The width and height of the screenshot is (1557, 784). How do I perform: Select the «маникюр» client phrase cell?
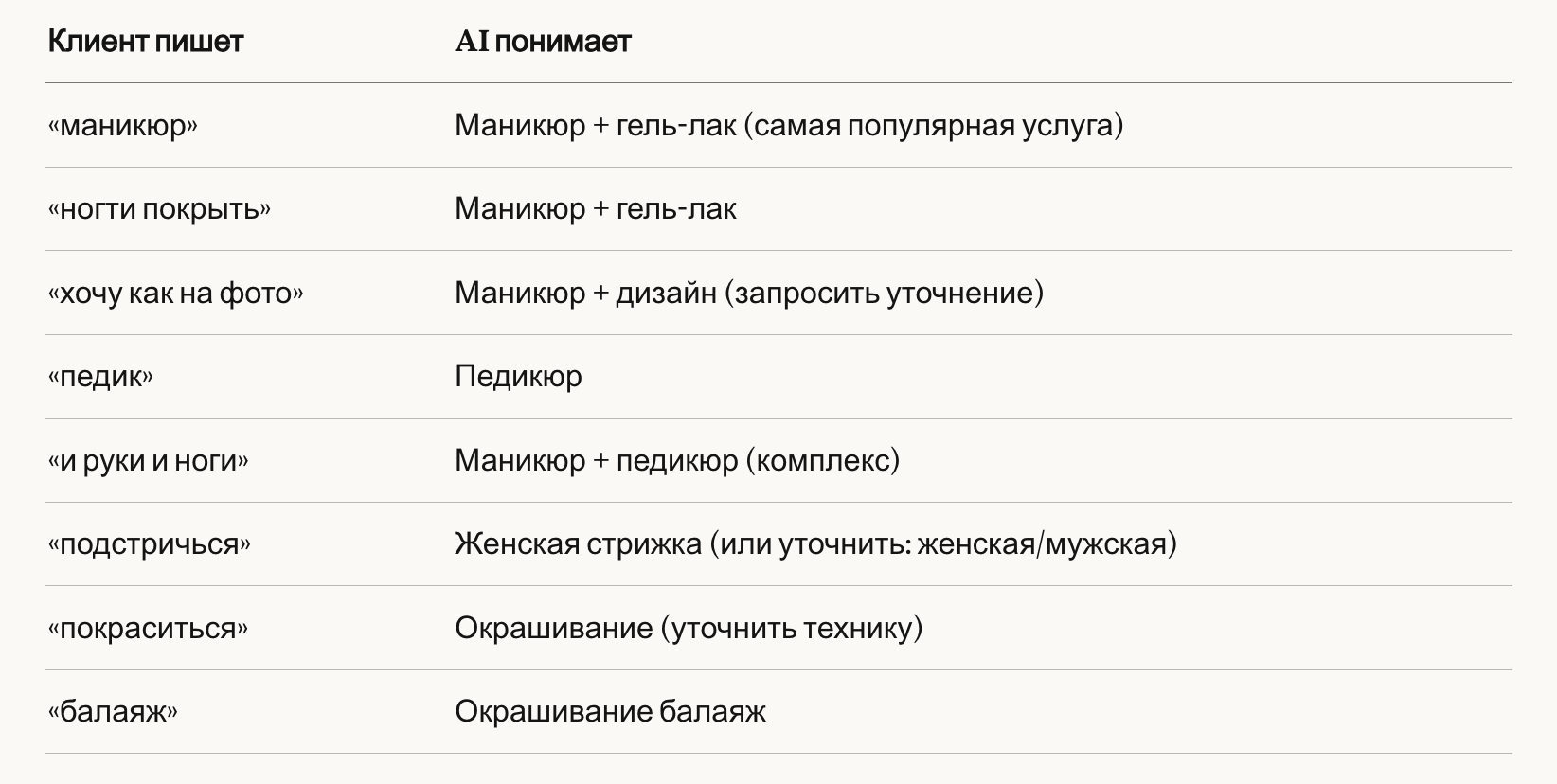coord(122,125)
